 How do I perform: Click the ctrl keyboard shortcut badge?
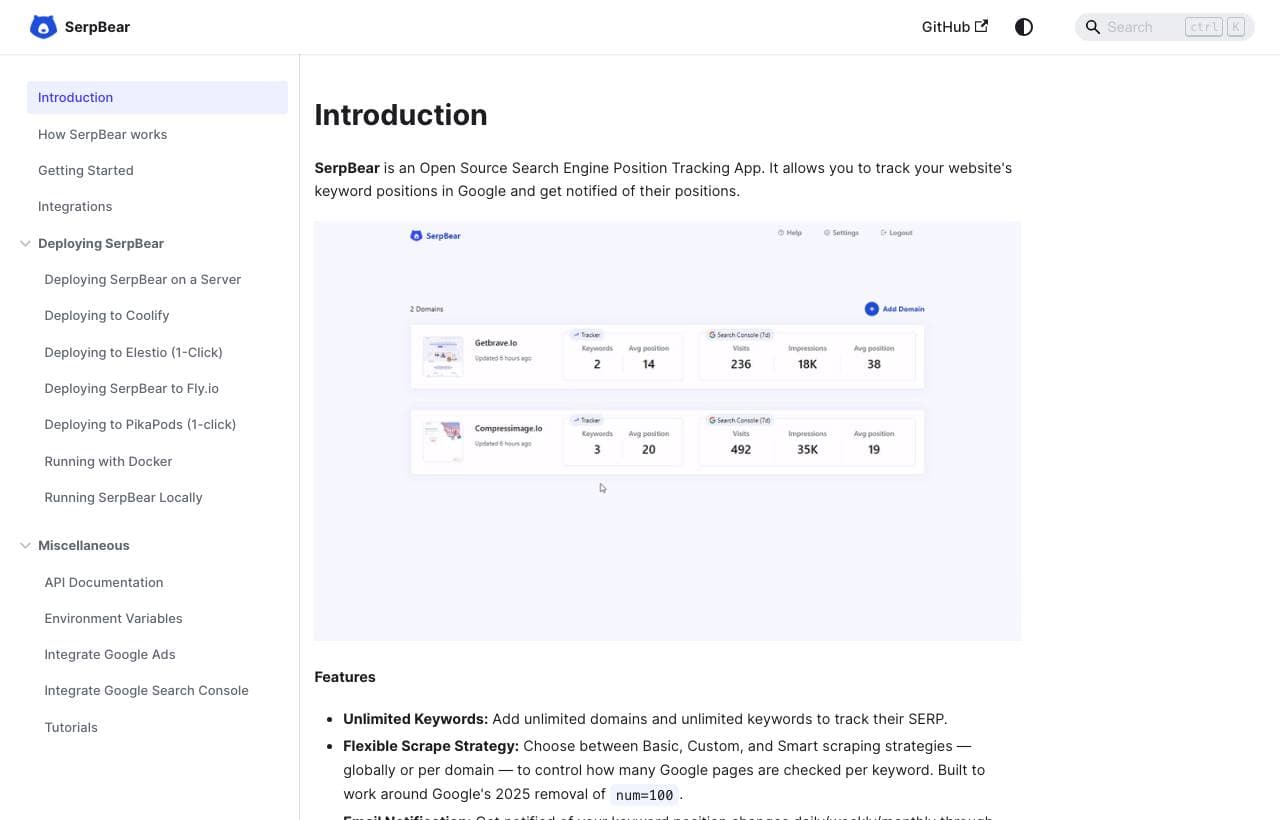1204,27
